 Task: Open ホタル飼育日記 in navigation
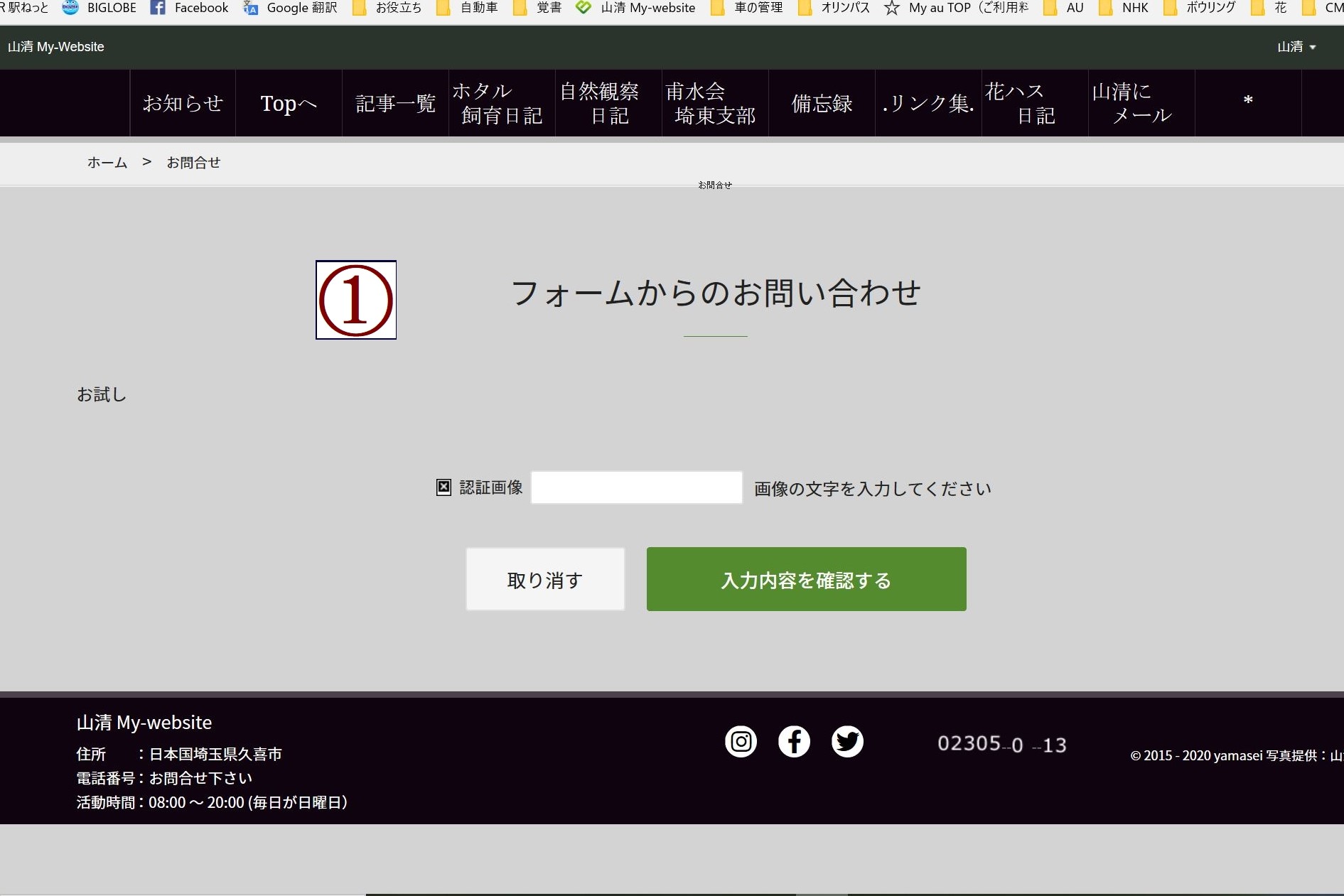click(x=502, y=103)
